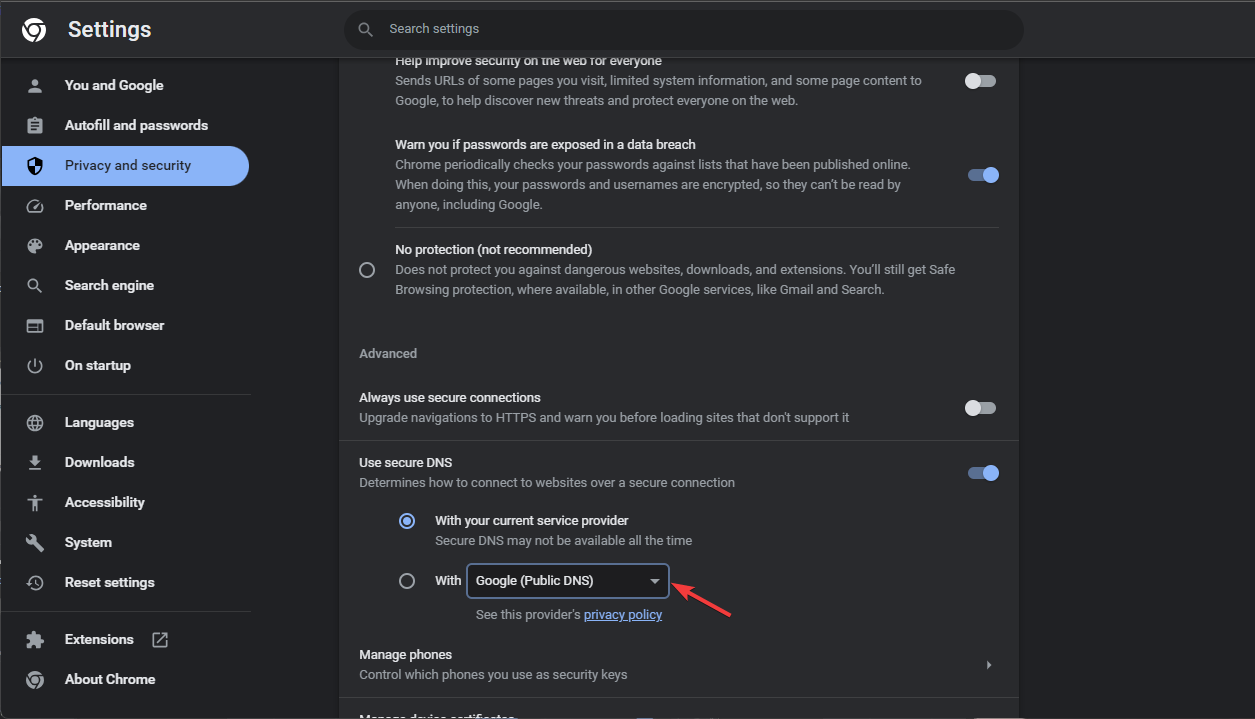Open the provider's privacy policy link
The width and height of the screenshot is (1255, 719).
(623, 615)
